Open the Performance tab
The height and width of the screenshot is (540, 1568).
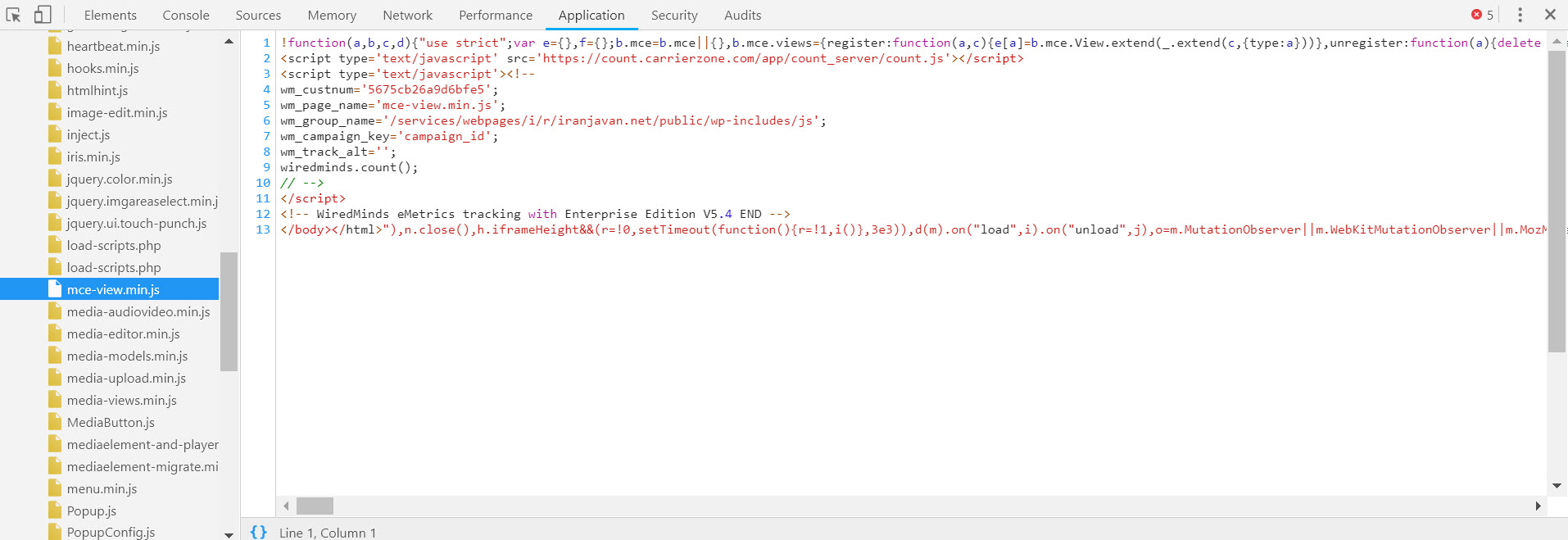[496, 15]
